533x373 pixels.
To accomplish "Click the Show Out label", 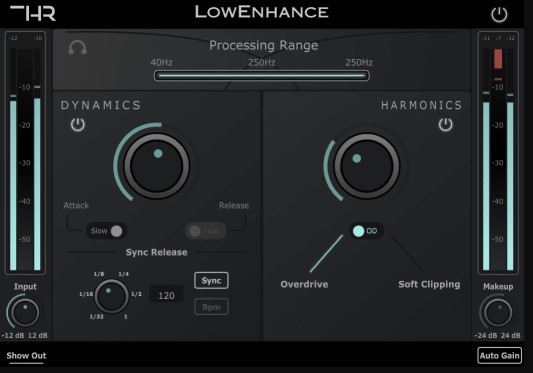I will pyautogui.click(x=26, y=356).
